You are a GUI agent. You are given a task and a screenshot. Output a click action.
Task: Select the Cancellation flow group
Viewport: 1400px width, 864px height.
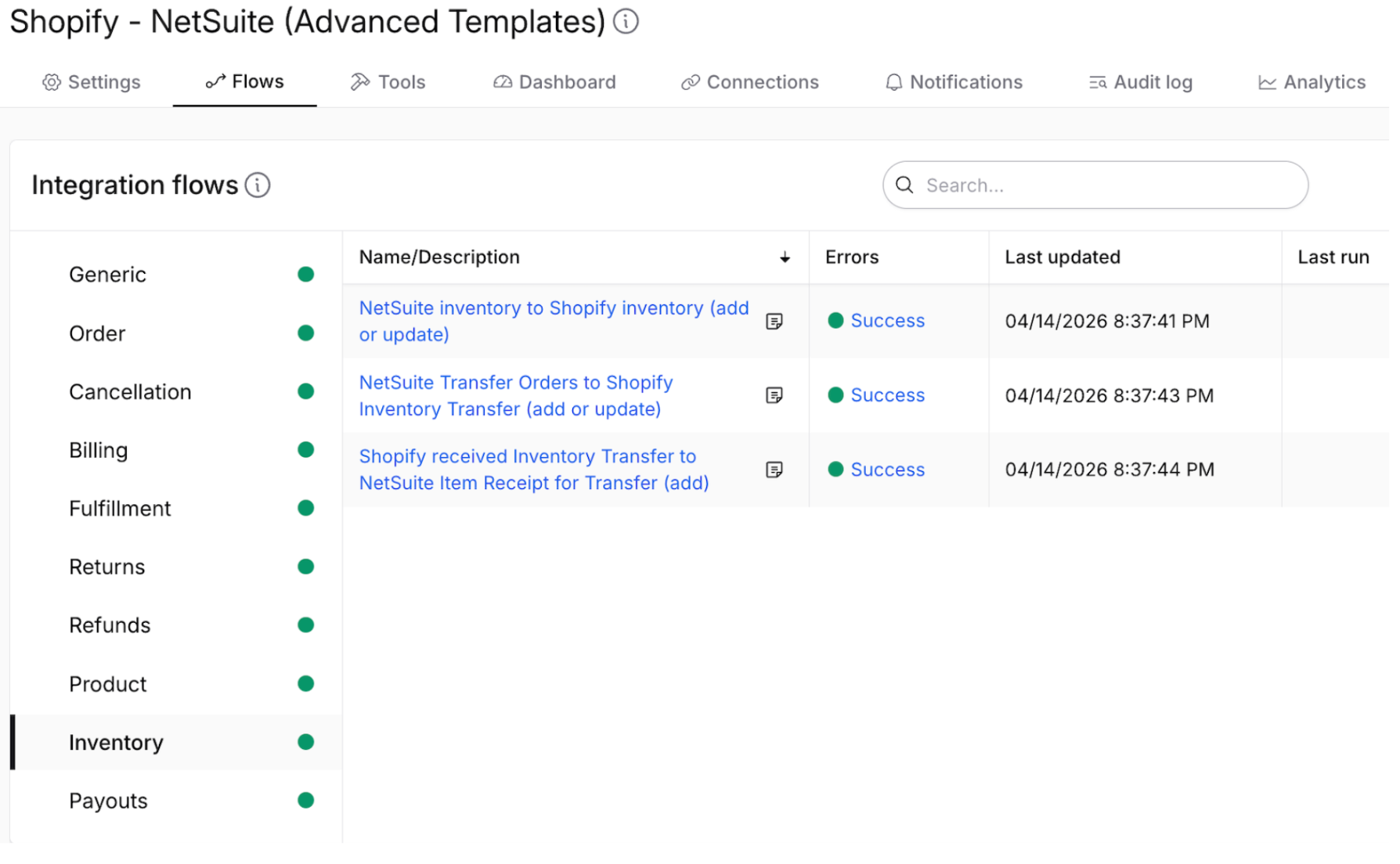click(176, 391)
